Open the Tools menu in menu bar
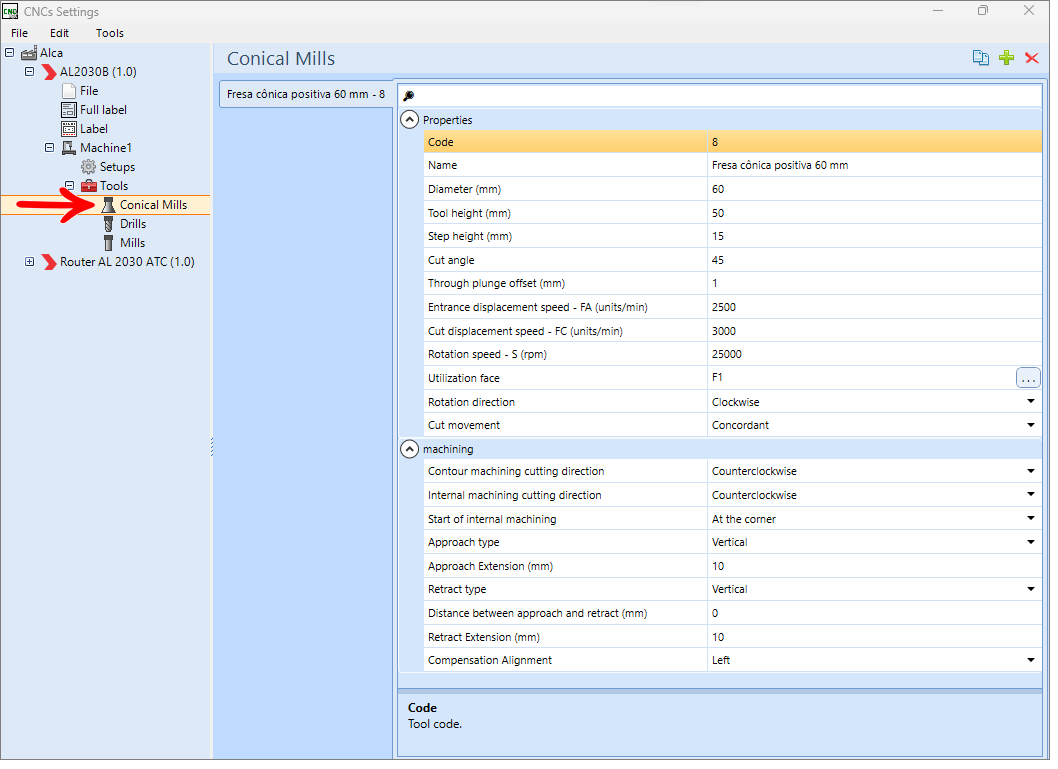The width and height of the screenshot is (1058, 769). (110, 33)
